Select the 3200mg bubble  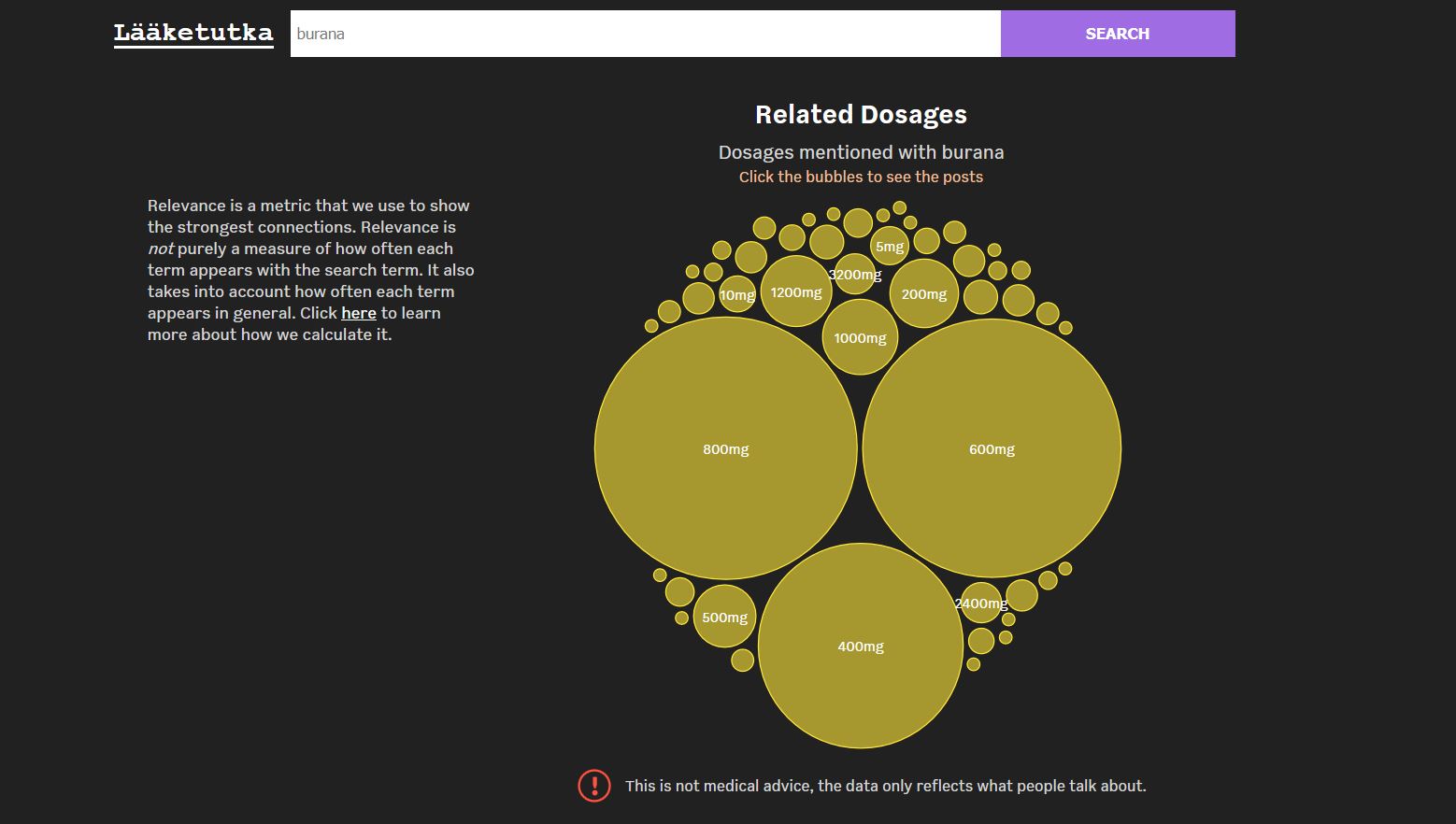click(x=854, y=274)
